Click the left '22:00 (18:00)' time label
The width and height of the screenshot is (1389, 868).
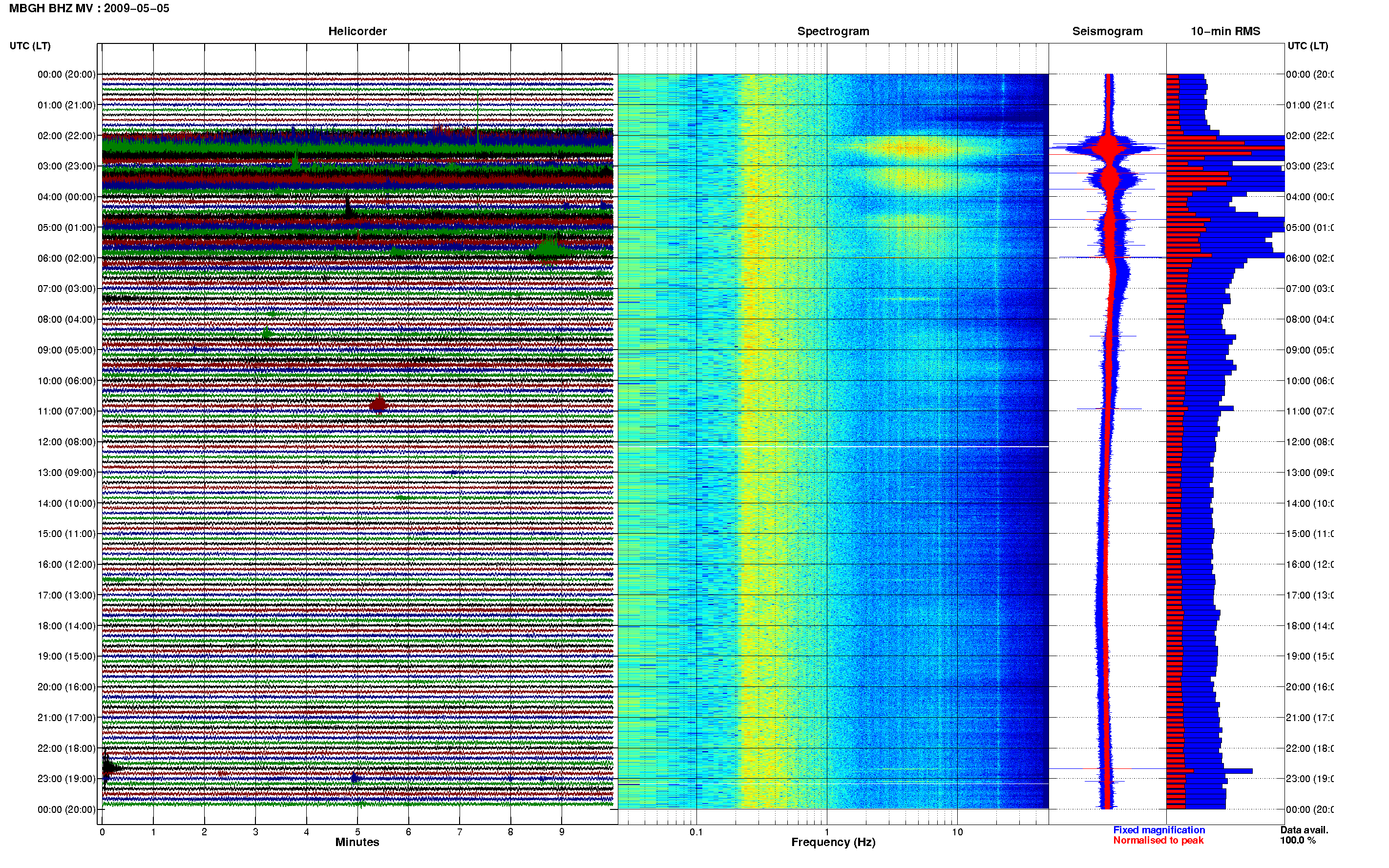point(66,748)
